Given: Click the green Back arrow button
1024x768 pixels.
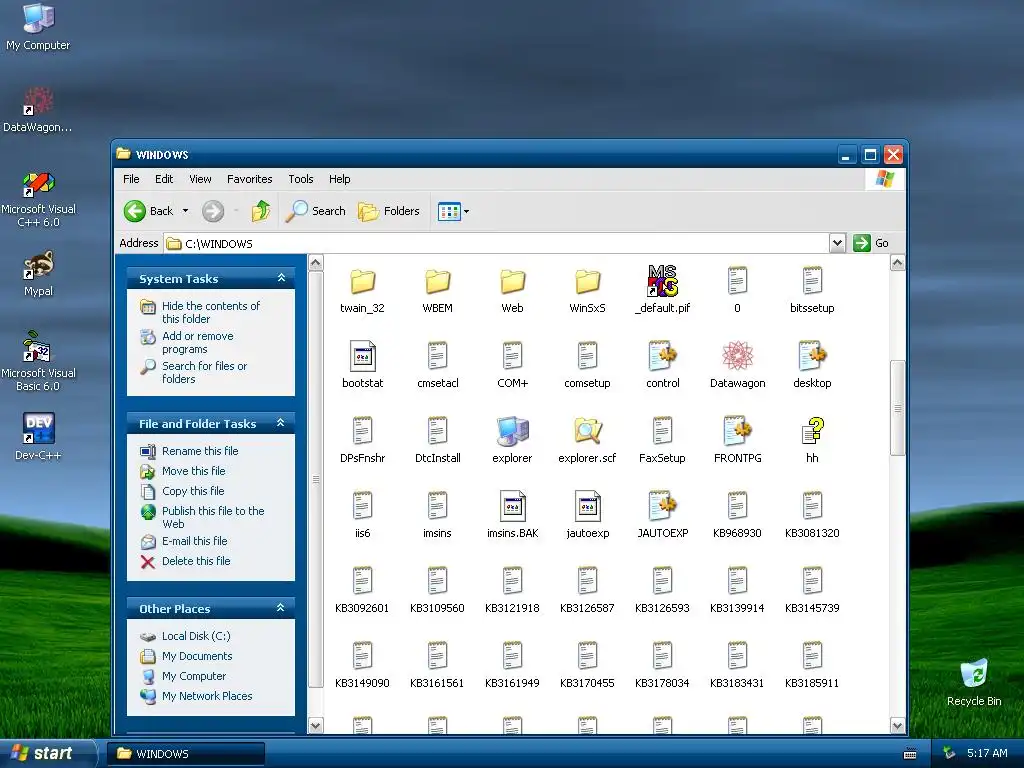Looking at the screenshot, I should pyautogui.click(x=135, y=211).
